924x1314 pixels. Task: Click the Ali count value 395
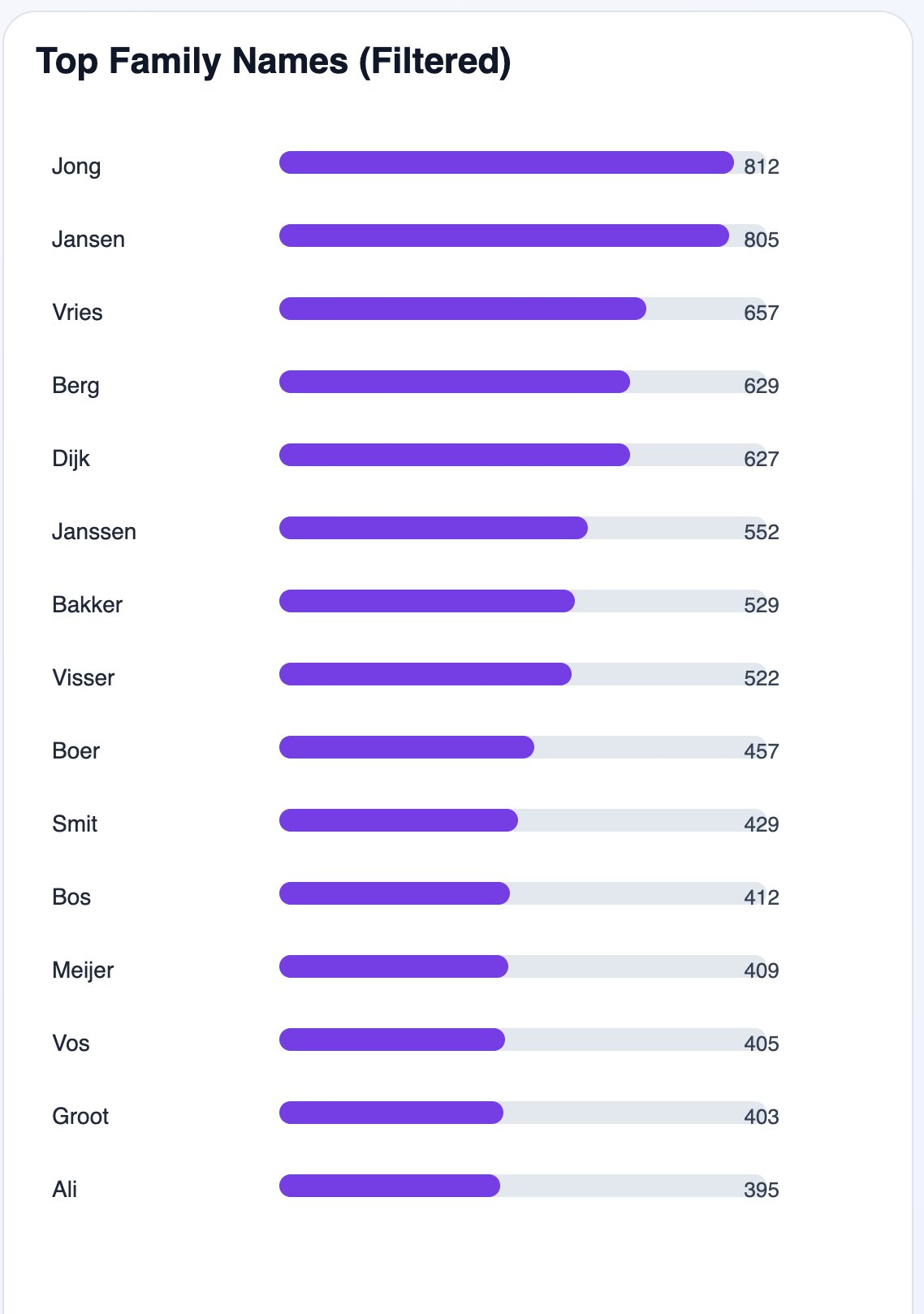761,1190
